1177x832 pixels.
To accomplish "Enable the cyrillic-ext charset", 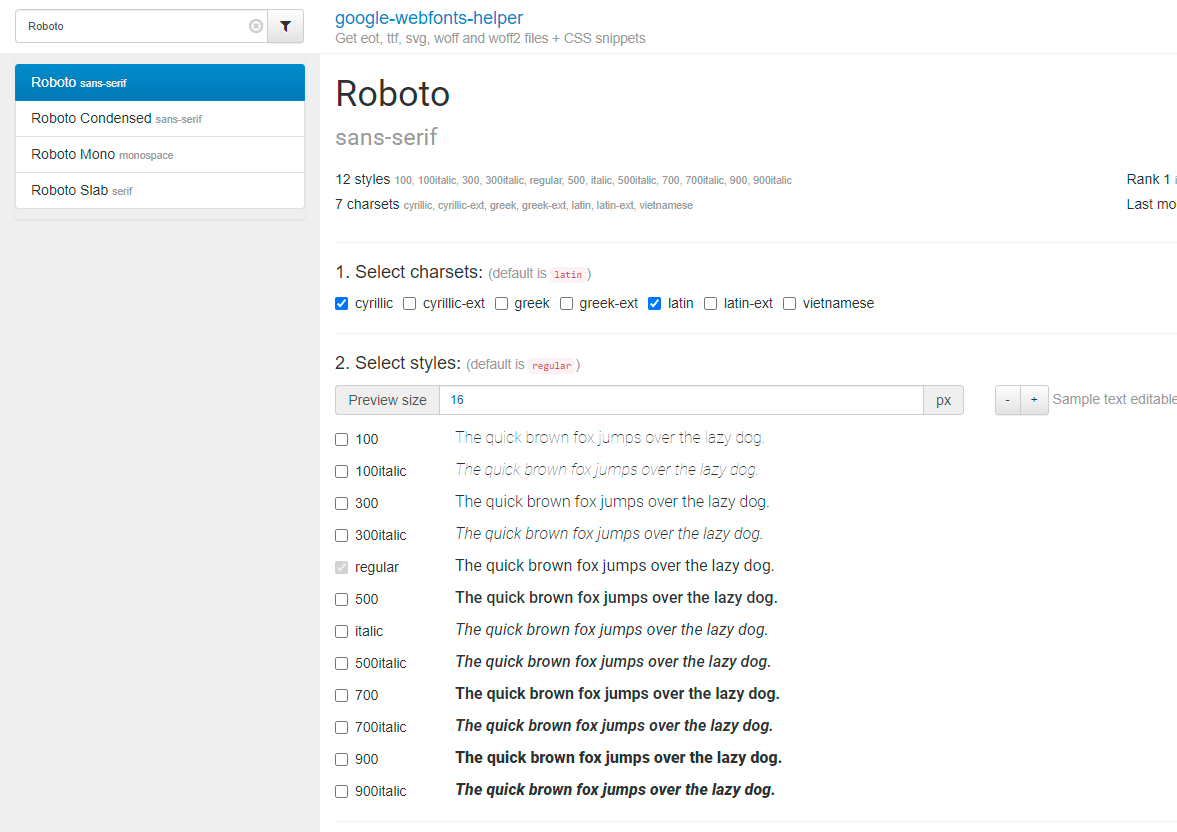I will click(409, 303).
